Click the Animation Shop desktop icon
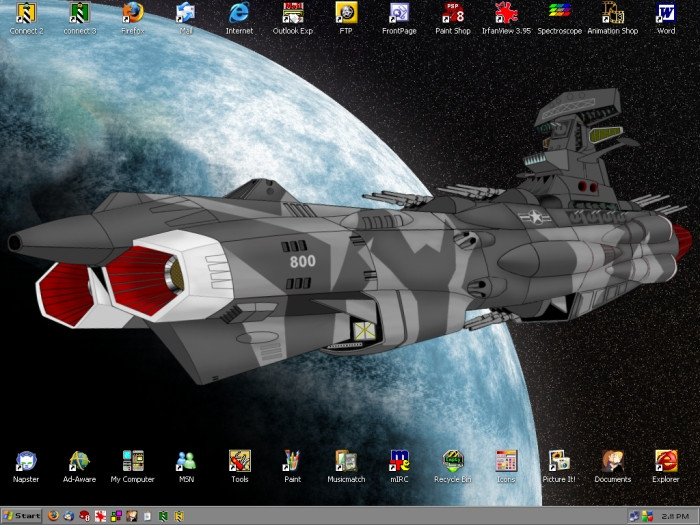The height and width of the screenshot is (525, 700). coord(612,19)
